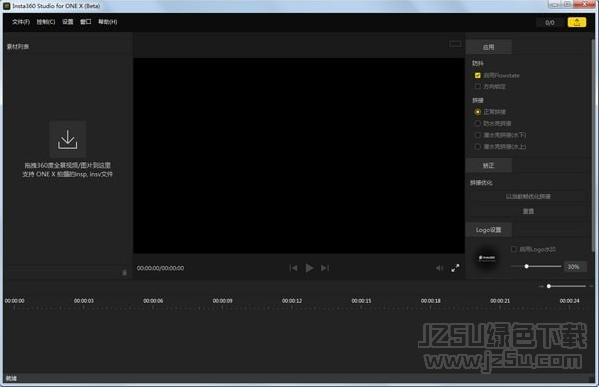Click the yellow export button
Screen dimensions: 600x387
point(577,22)
